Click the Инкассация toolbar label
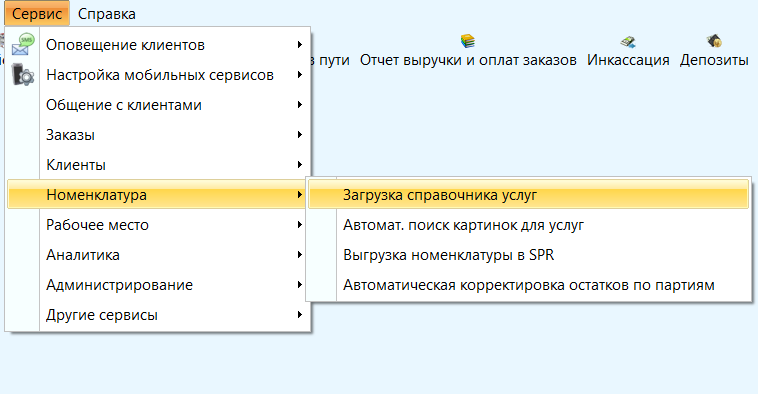The image size is (758, 394). click(628, 60)
